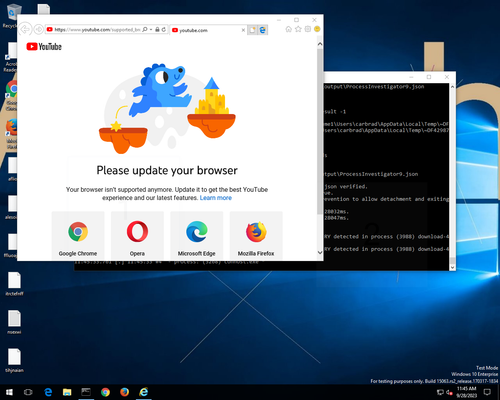Go back with the browser Back arrow
Screen dimensions: 500x400
[x=25, y=30]
